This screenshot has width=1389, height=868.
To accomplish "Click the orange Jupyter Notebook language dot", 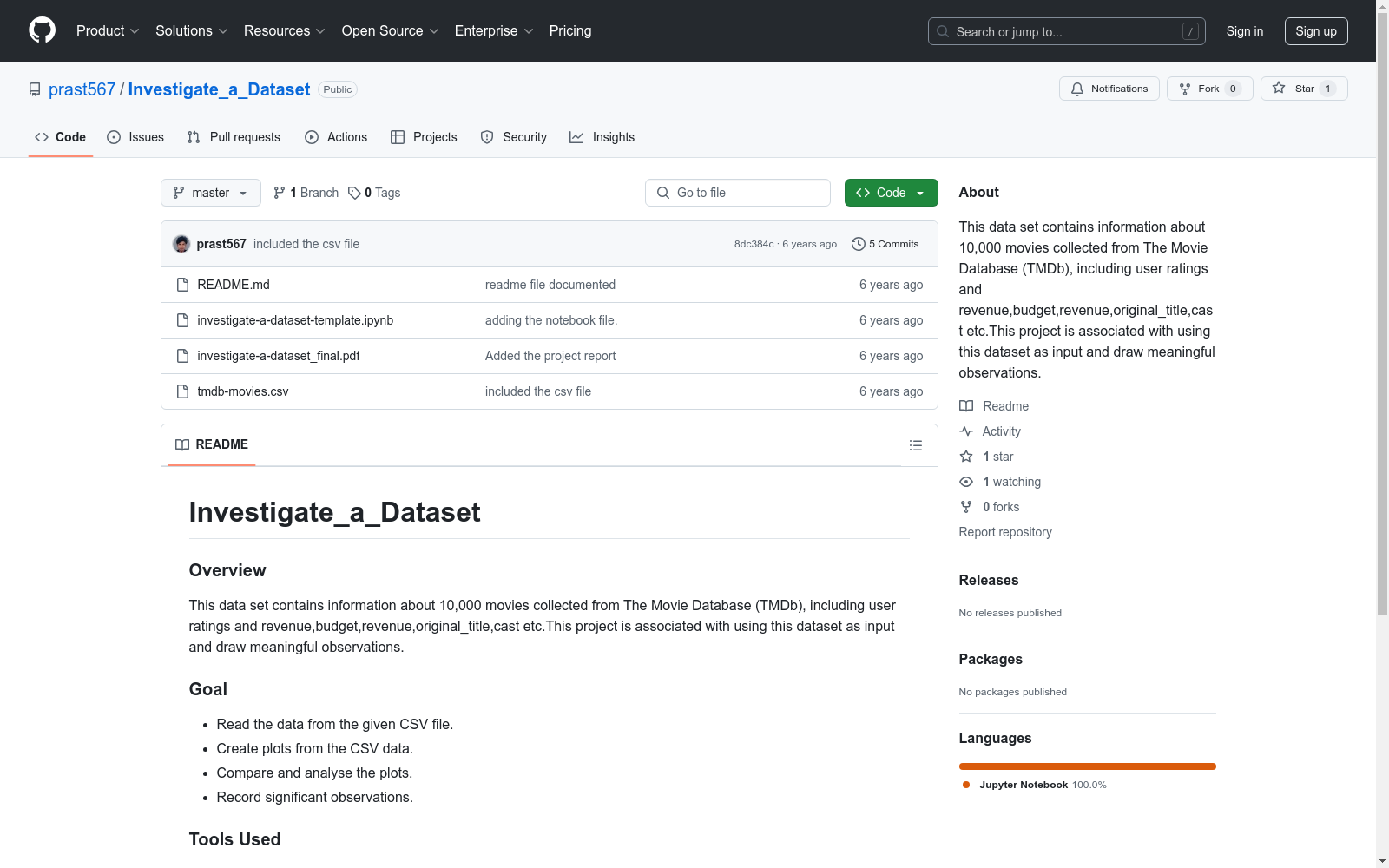I will click(966, 785).
